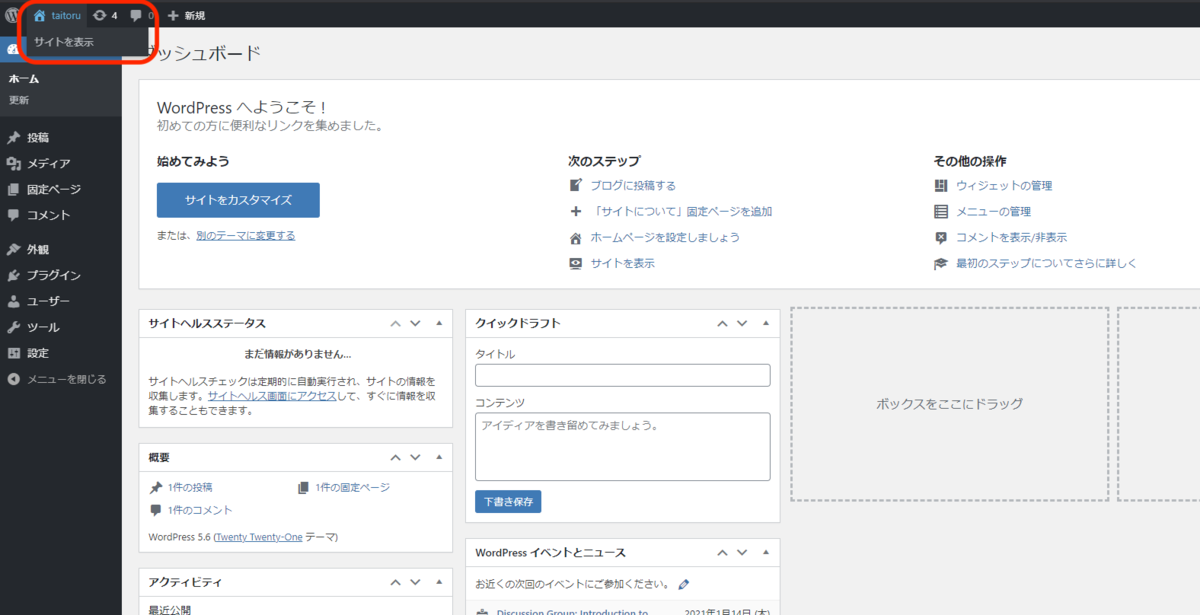
Task: Click the ホームページを設定しましょう link
Action: click(x=665, y=237)
